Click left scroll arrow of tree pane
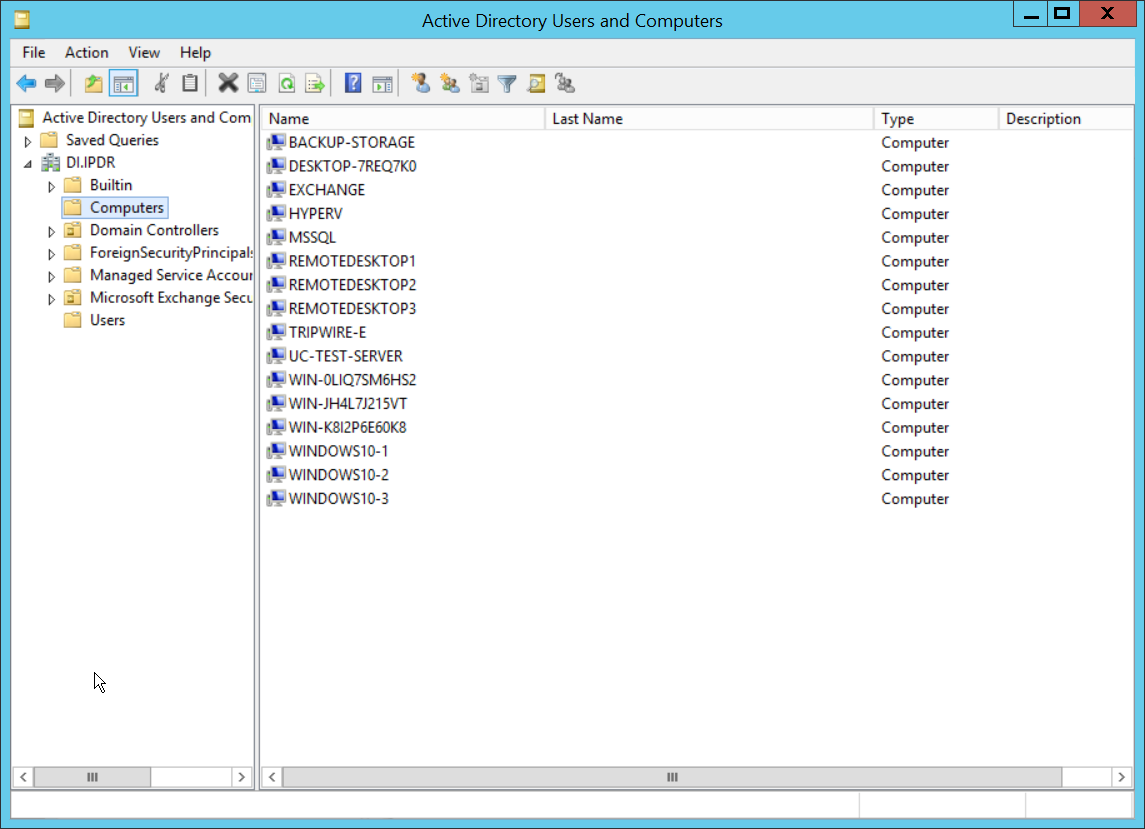This screenshot has height=829, width=1145. pos(23,777)
